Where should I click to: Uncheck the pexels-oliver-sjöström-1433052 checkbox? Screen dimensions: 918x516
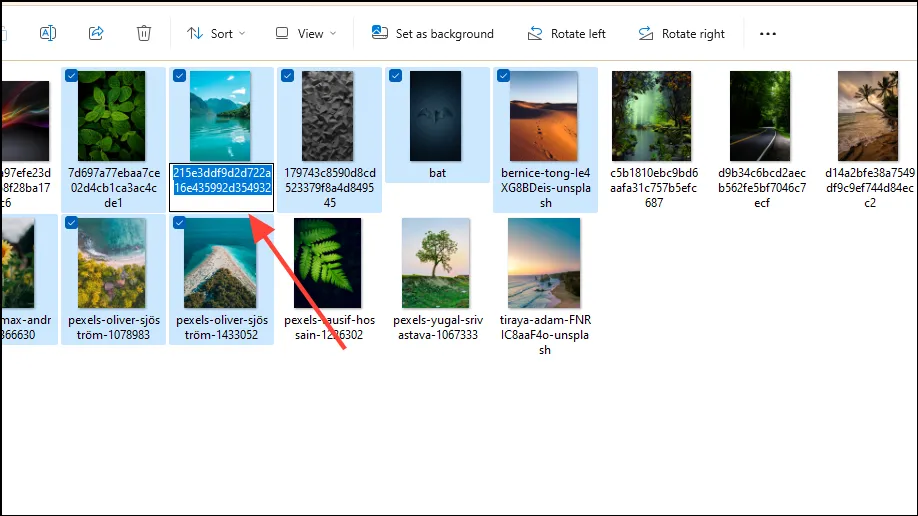click(179, 223)
